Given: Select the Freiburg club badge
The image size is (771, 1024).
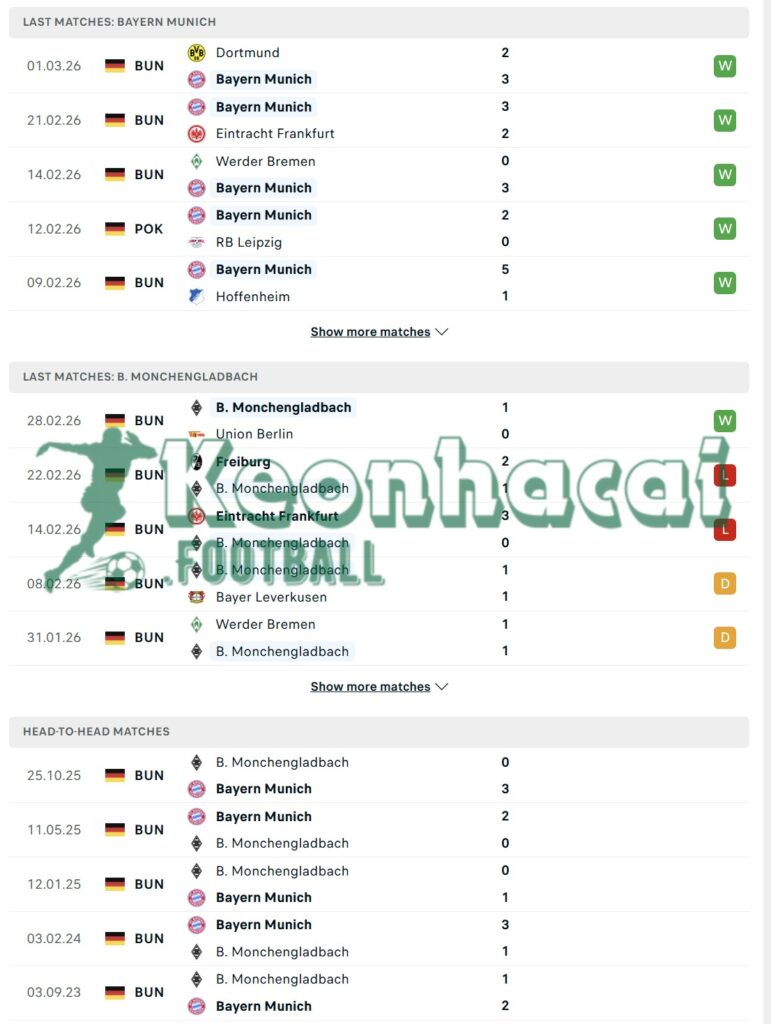Looking at the screenshot, I should [x=196, y=461].
